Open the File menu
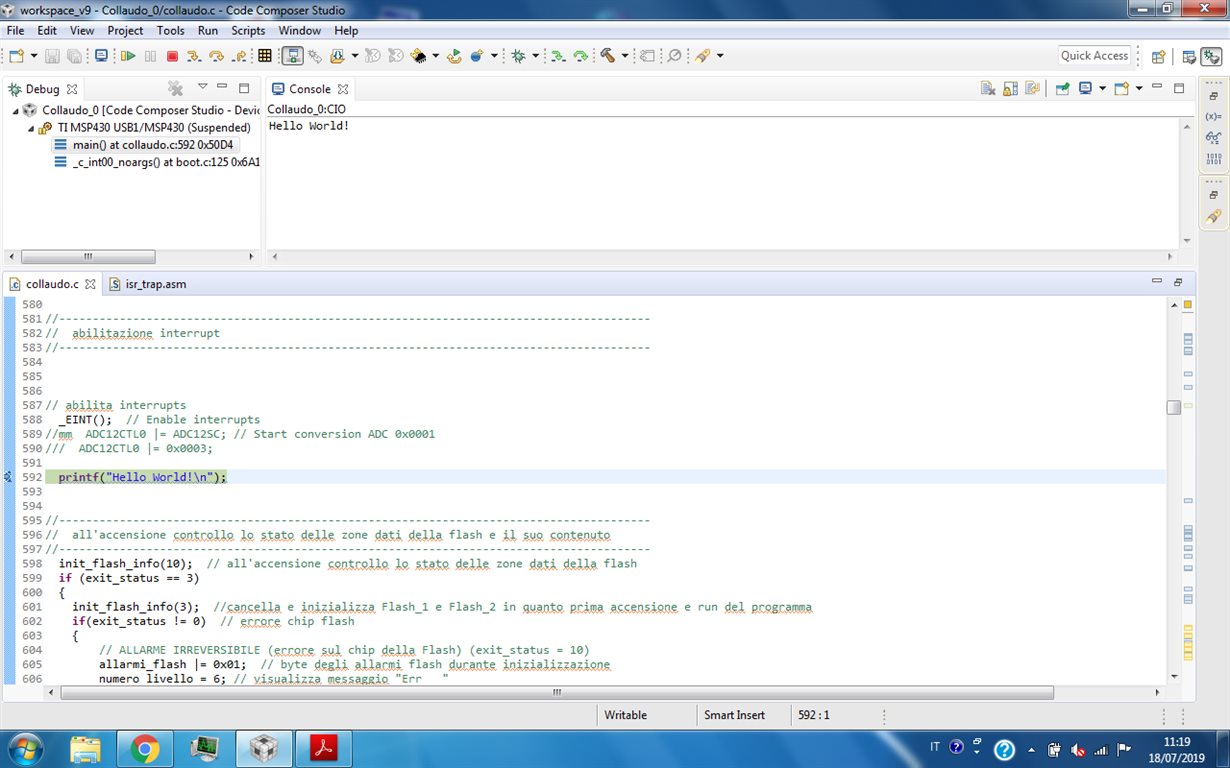1230x768 pixels. (x=15, y=31)
